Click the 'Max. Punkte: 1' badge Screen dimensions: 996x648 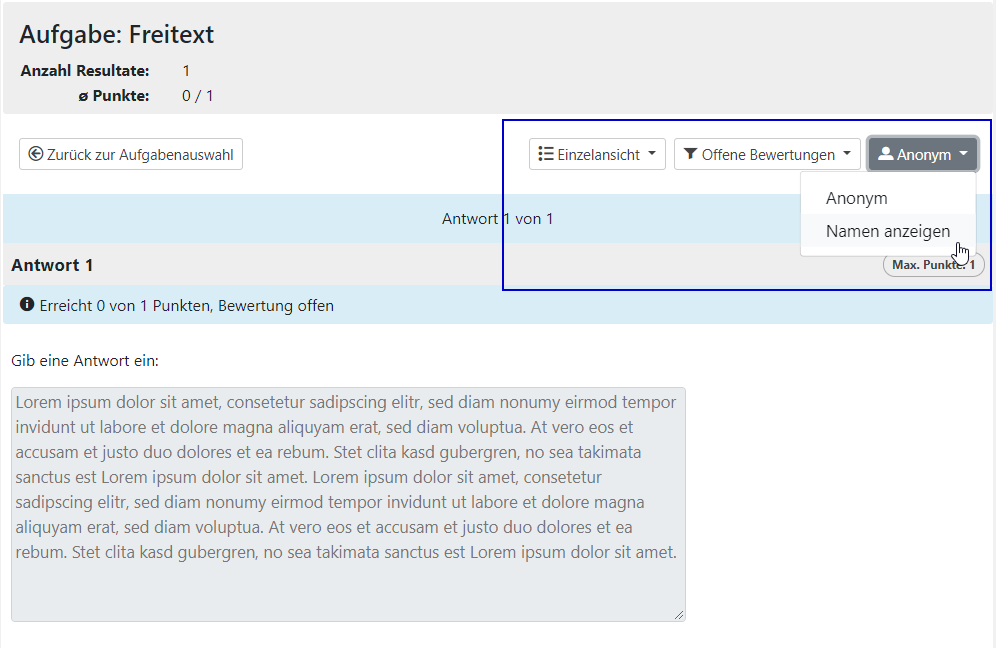click(933, 265)
